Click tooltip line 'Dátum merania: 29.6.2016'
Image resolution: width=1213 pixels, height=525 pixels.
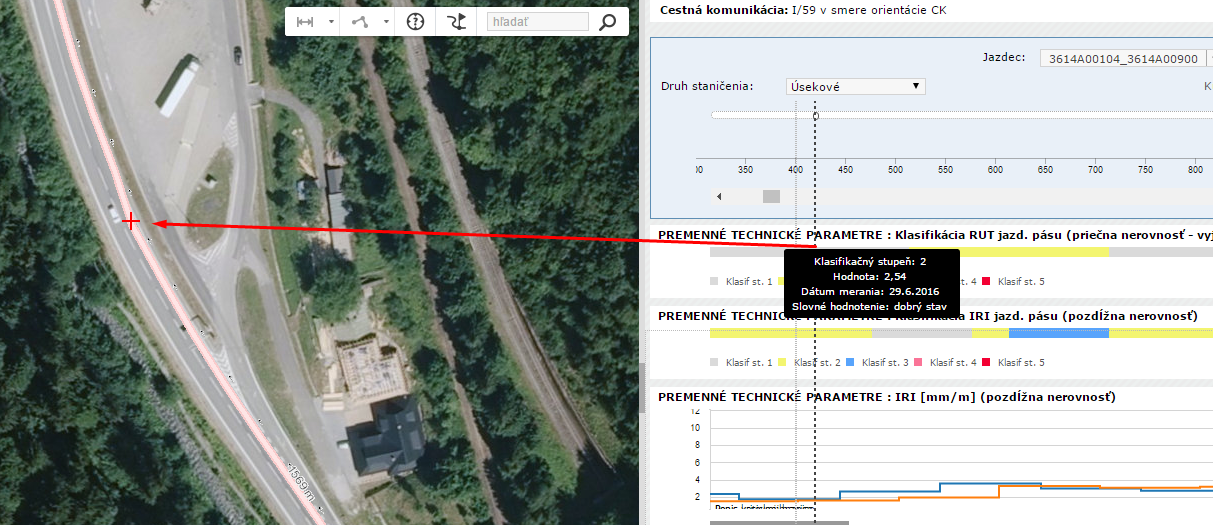click(x=871, y=291)
